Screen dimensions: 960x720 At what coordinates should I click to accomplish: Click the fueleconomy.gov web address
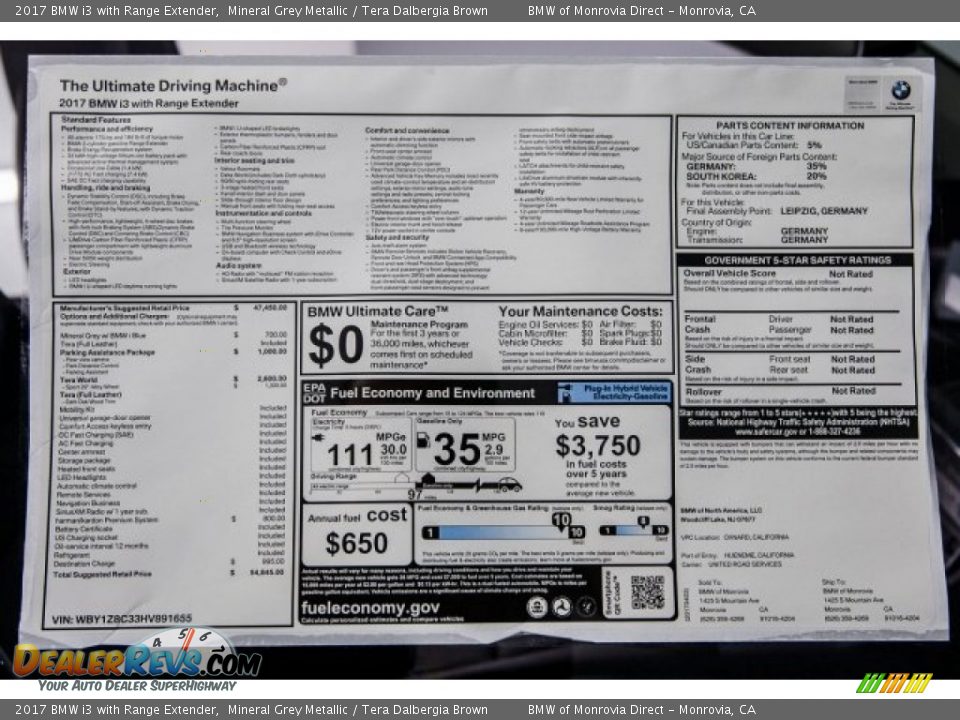click(x=370, y=607)
